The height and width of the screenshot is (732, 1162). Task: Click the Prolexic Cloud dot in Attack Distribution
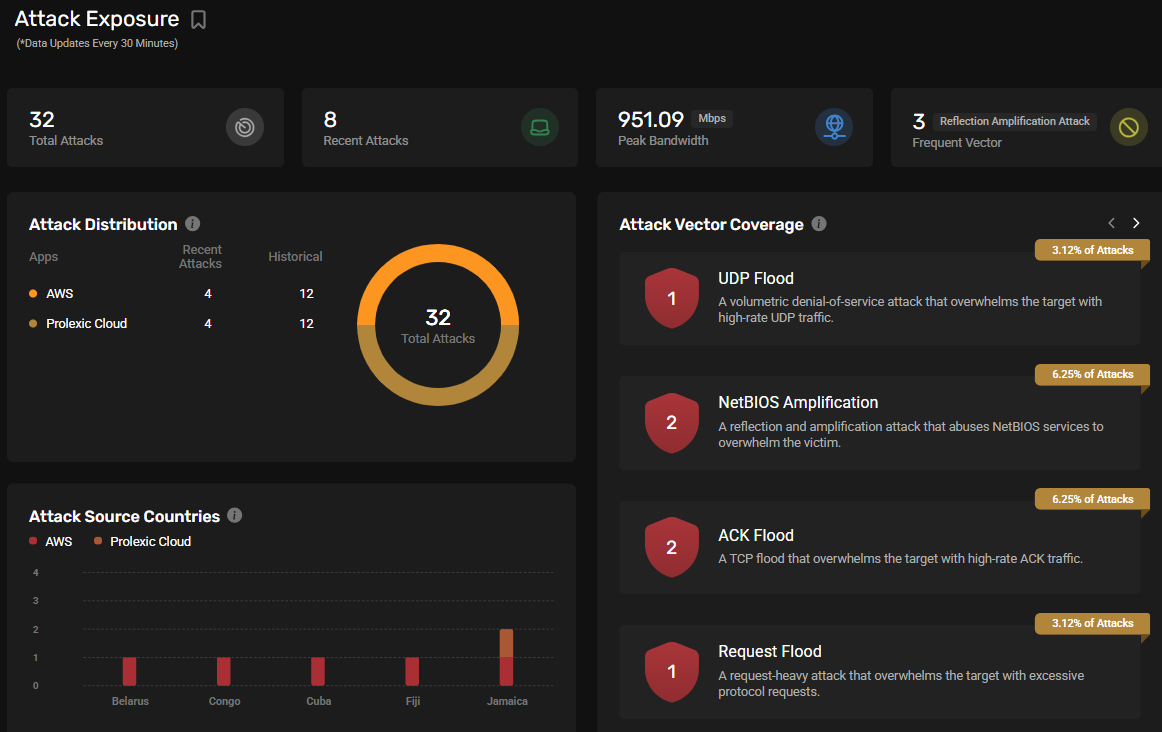[33, 323]
